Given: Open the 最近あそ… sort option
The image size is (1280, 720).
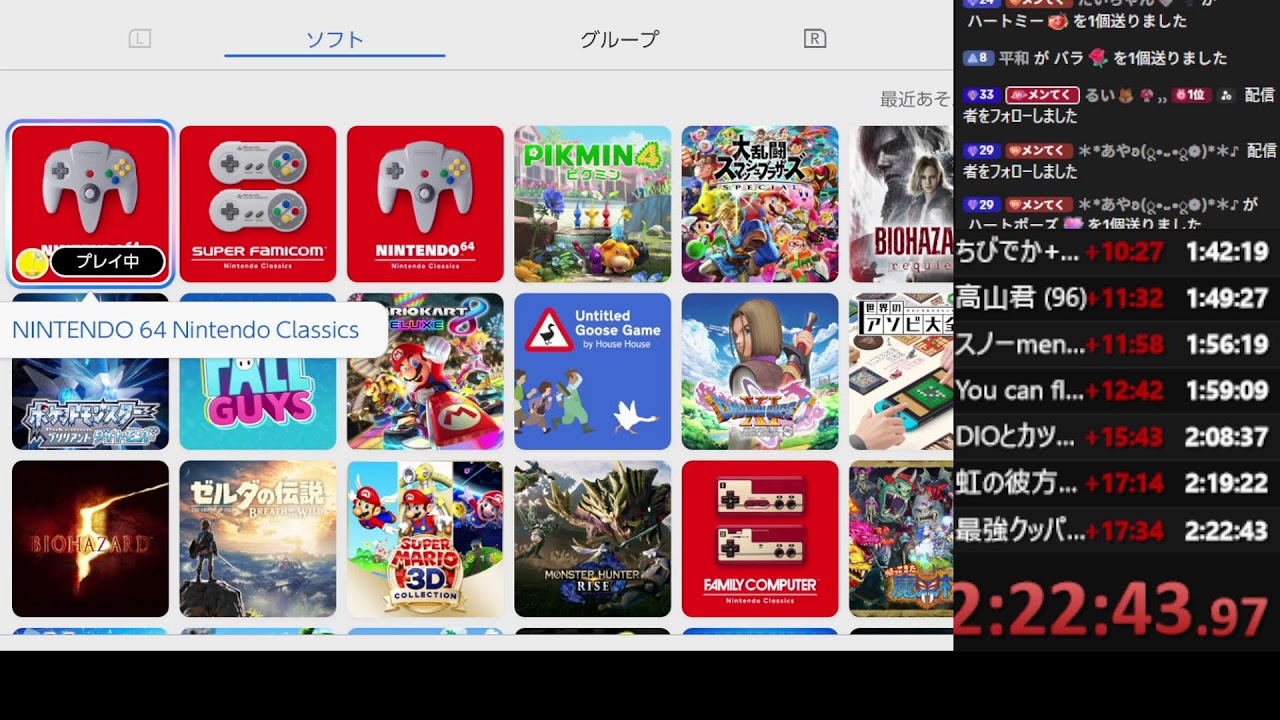Looking at the screenshot, I should (x=915, y=99).
